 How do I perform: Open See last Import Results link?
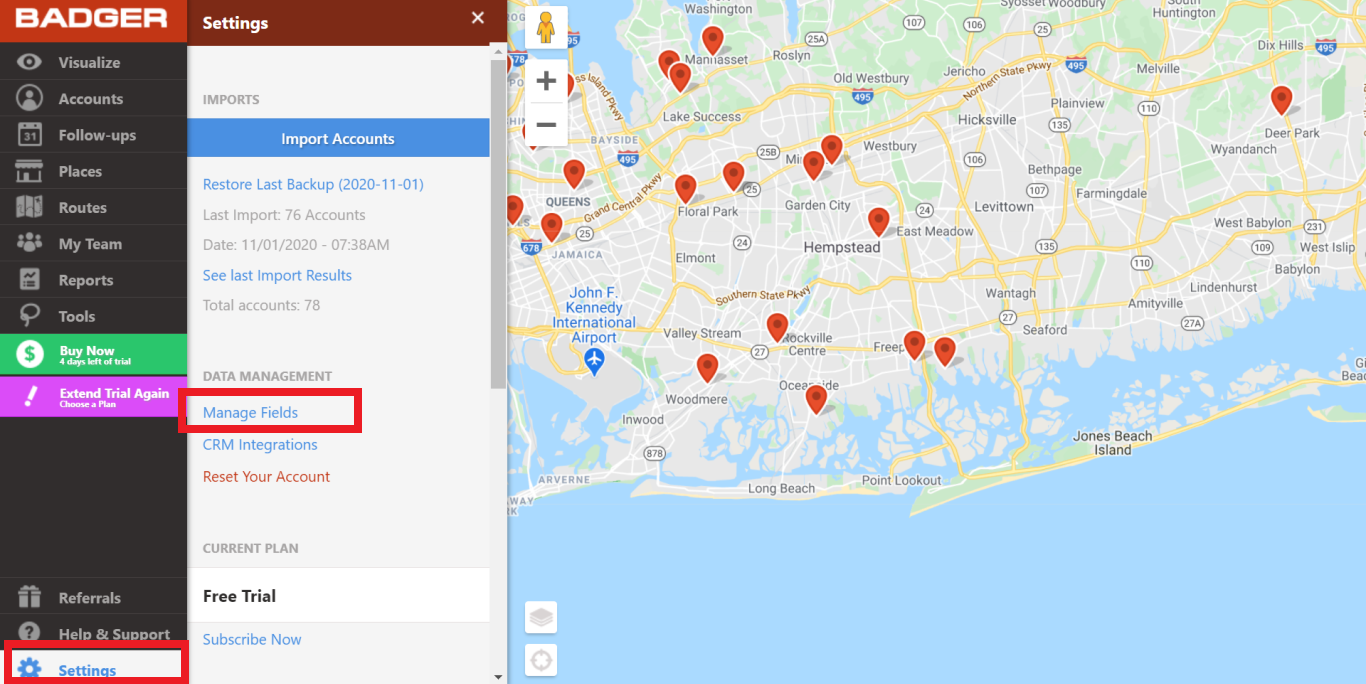coord(277,275)
